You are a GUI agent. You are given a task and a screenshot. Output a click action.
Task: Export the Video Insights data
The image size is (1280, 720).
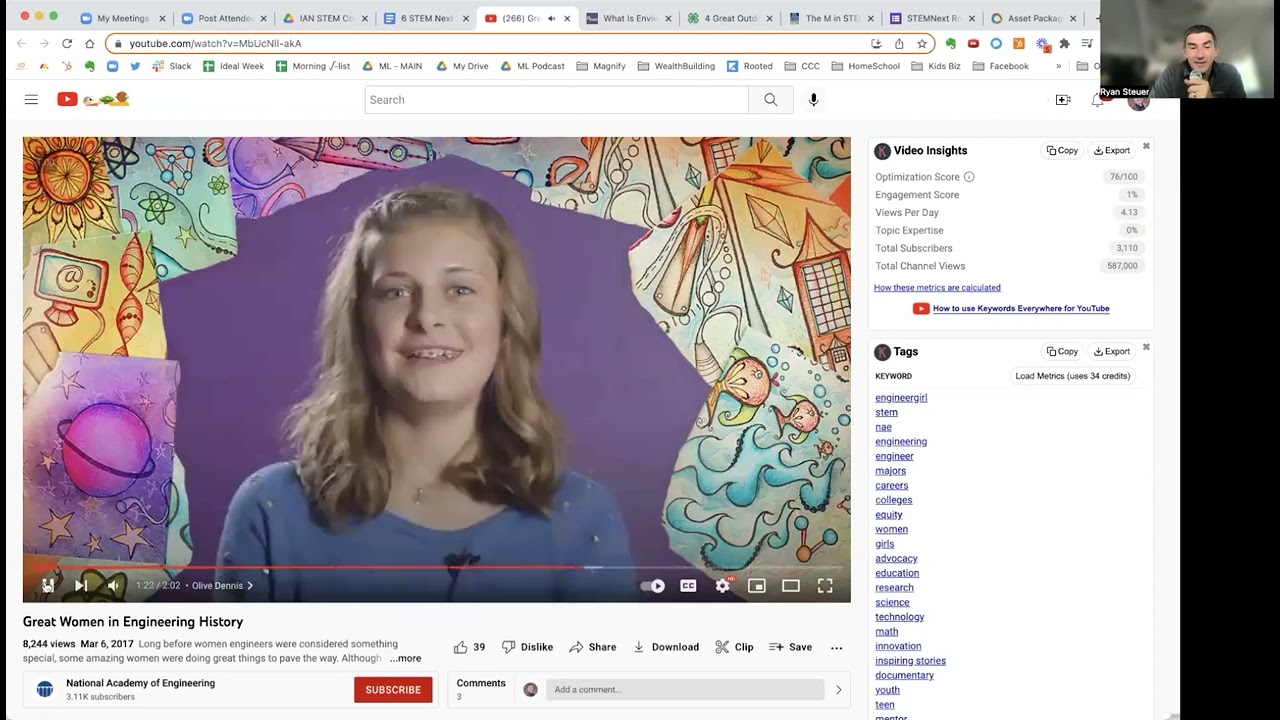pos(1112,151)
